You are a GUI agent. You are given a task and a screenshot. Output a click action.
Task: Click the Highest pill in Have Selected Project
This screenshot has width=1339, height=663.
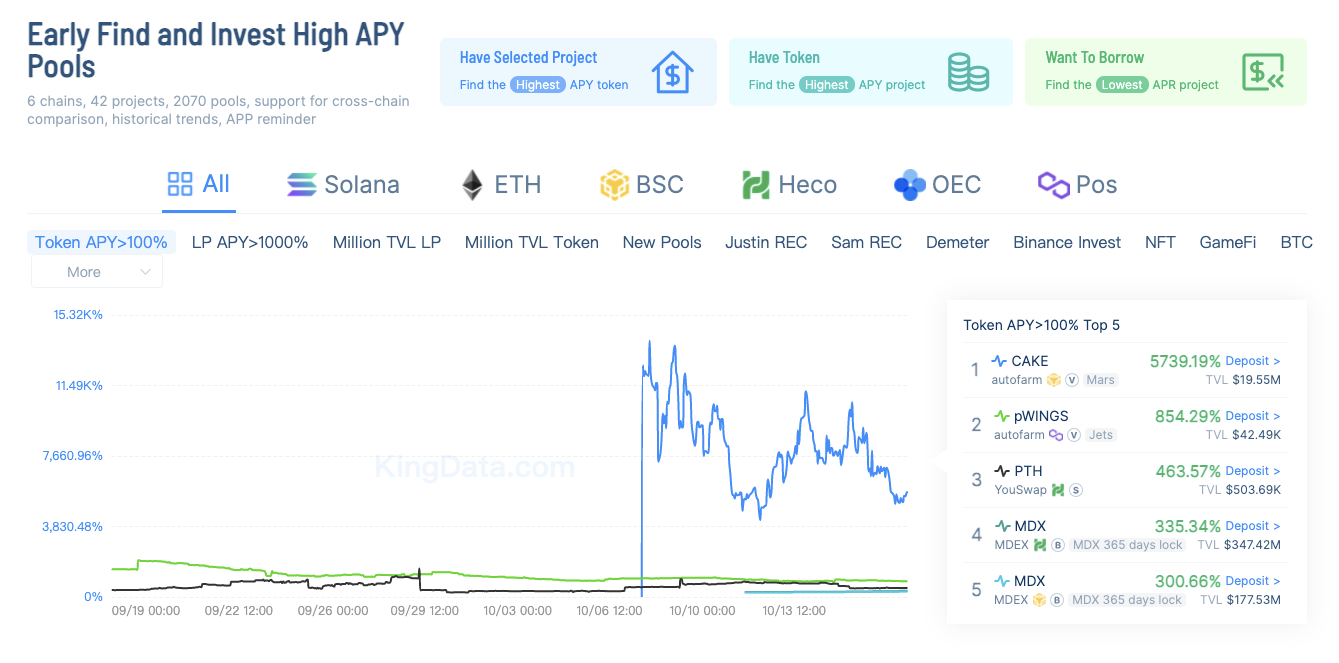538,85
